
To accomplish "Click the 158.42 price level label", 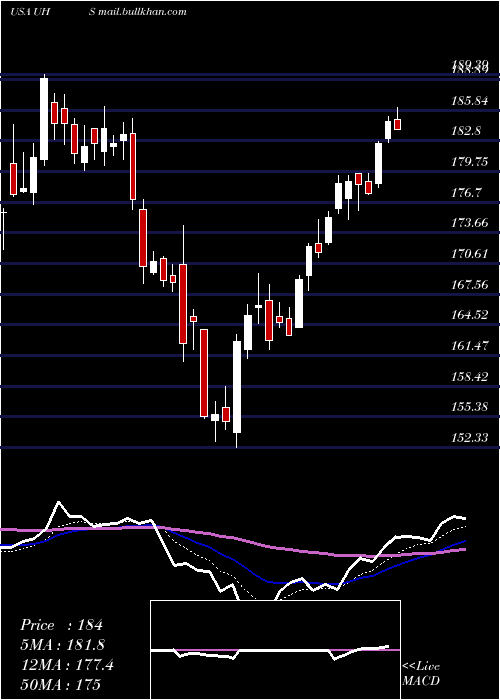I will [x=469, y=376].
